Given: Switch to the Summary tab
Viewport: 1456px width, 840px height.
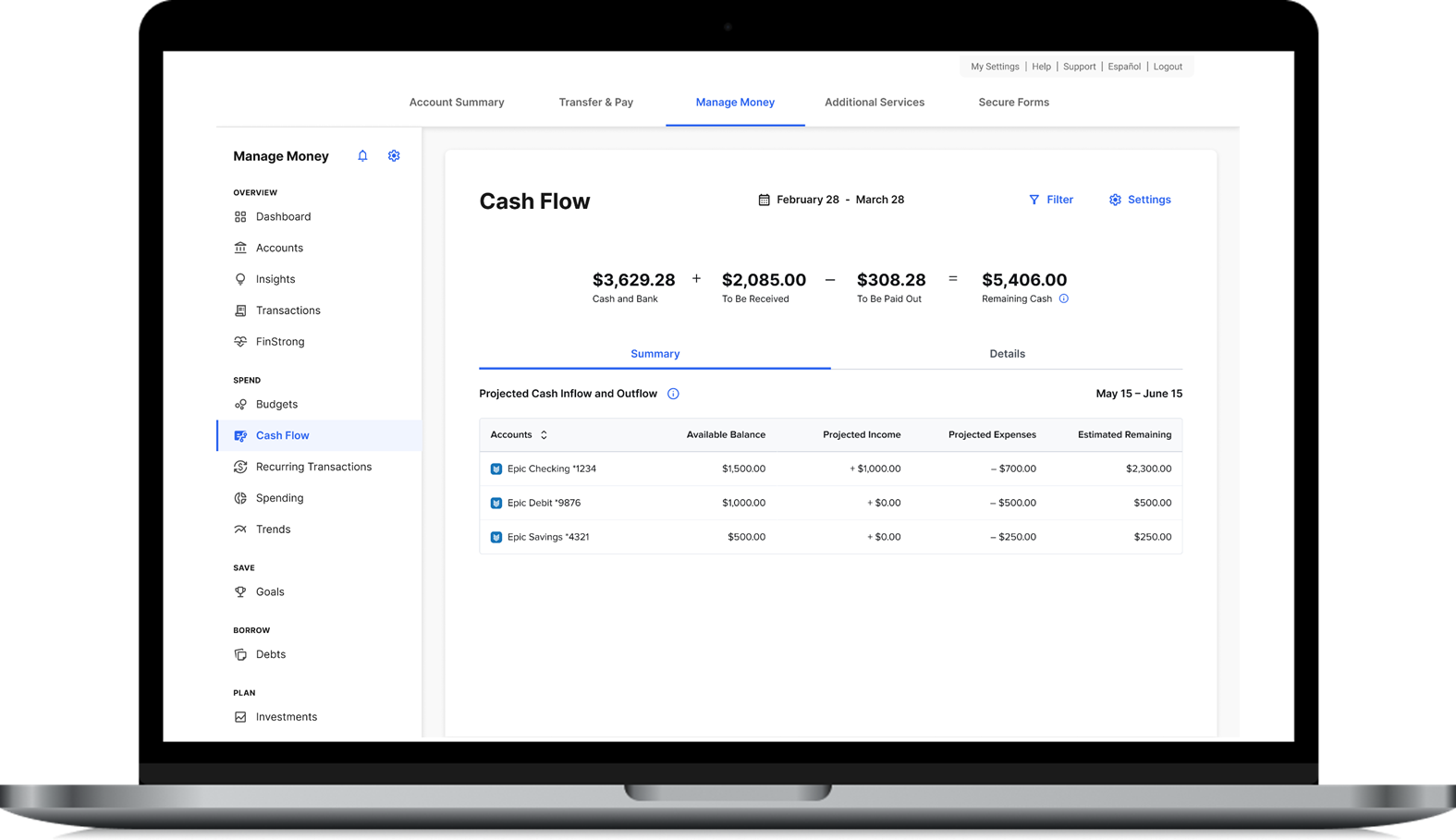Looking at the screenshot, I should pyautogui.click(x=655, y=354).
